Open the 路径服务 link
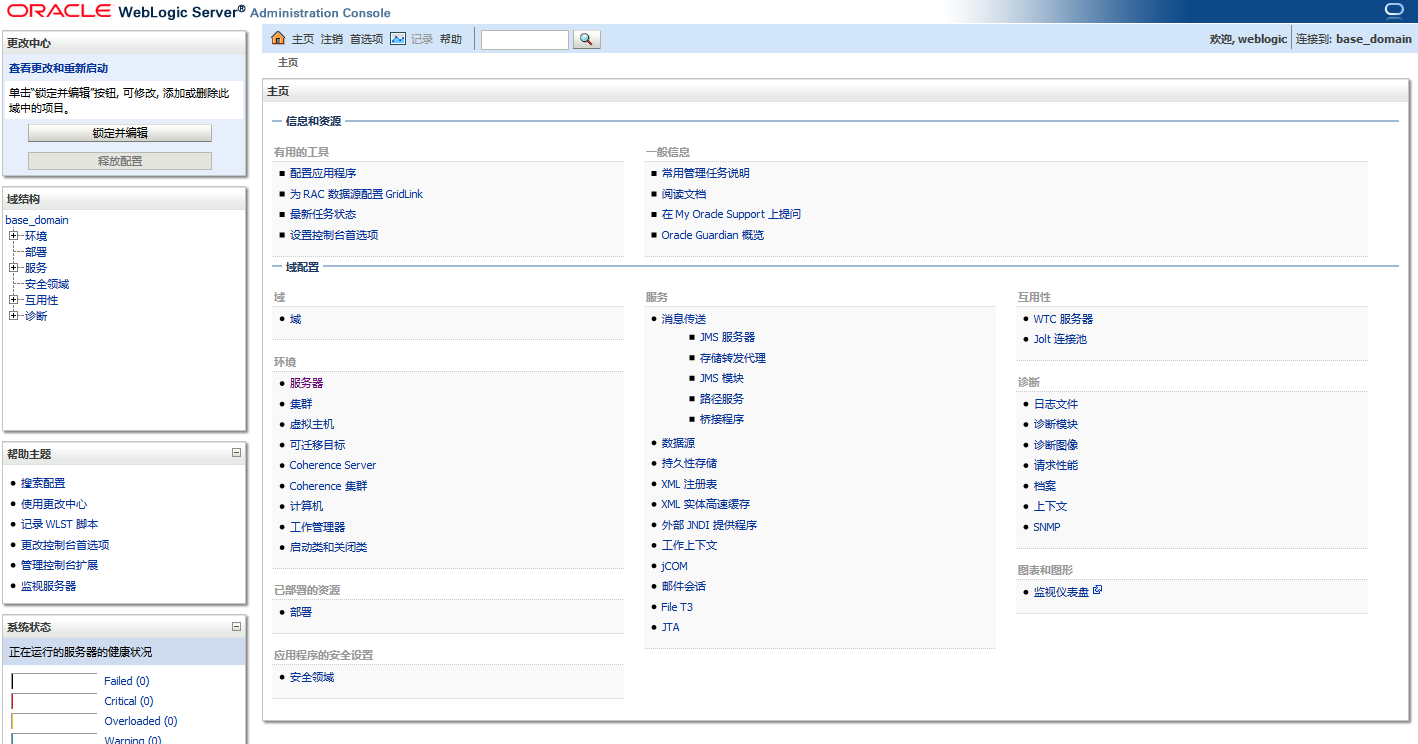The image size is (1418, 744). coord(722,399)
